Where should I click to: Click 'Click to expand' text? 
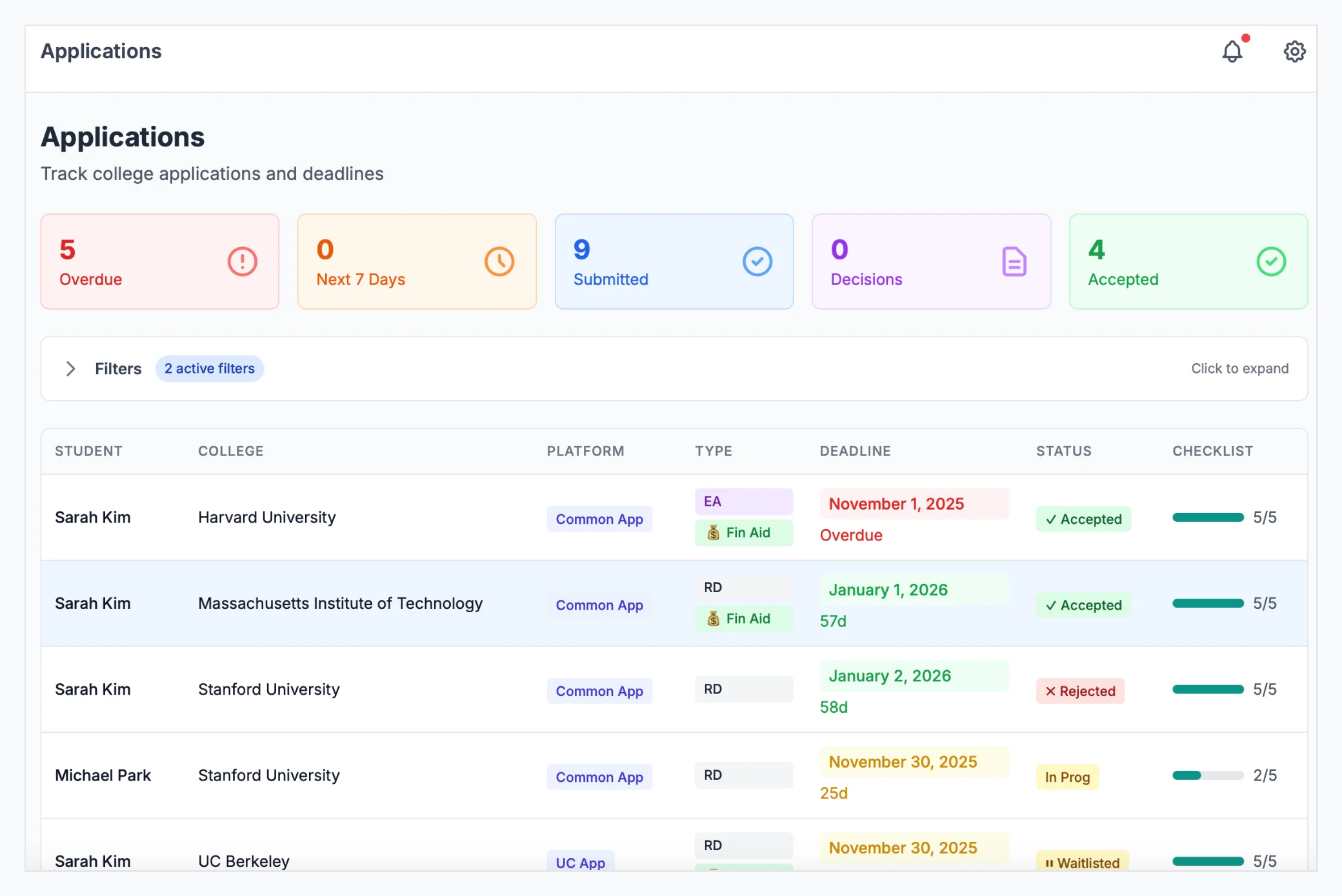(x=1239, y=368)
